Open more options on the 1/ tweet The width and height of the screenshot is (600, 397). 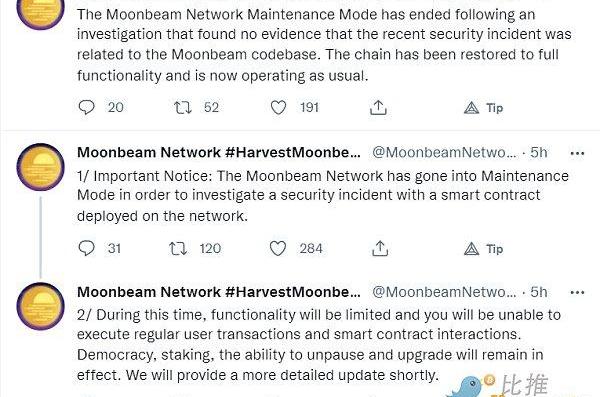[x=577, y=153]
